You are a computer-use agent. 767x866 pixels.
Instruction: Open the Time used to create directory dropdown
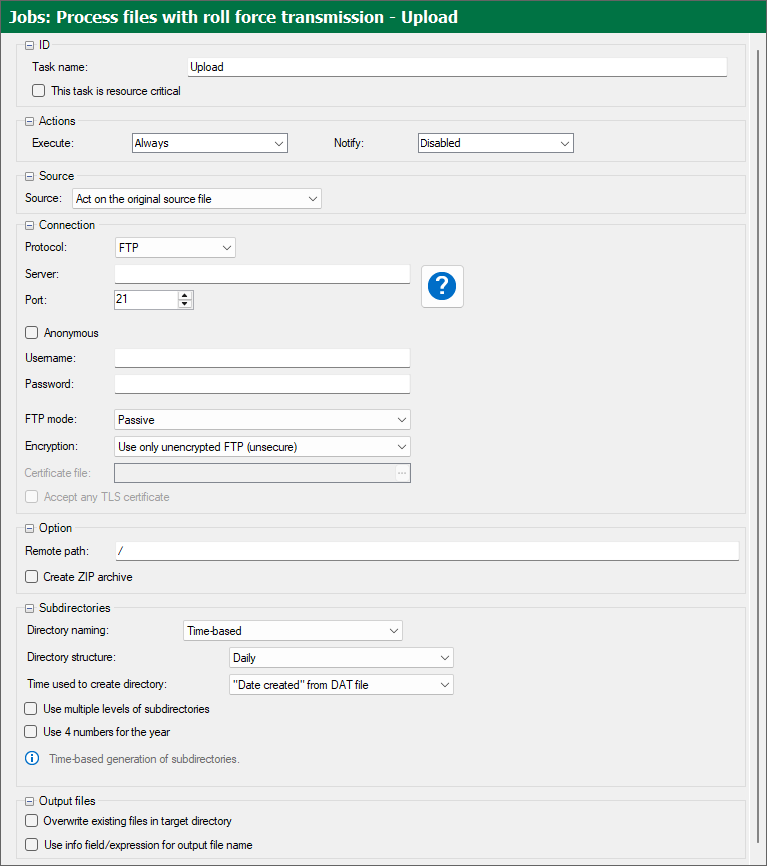[341, 685]
